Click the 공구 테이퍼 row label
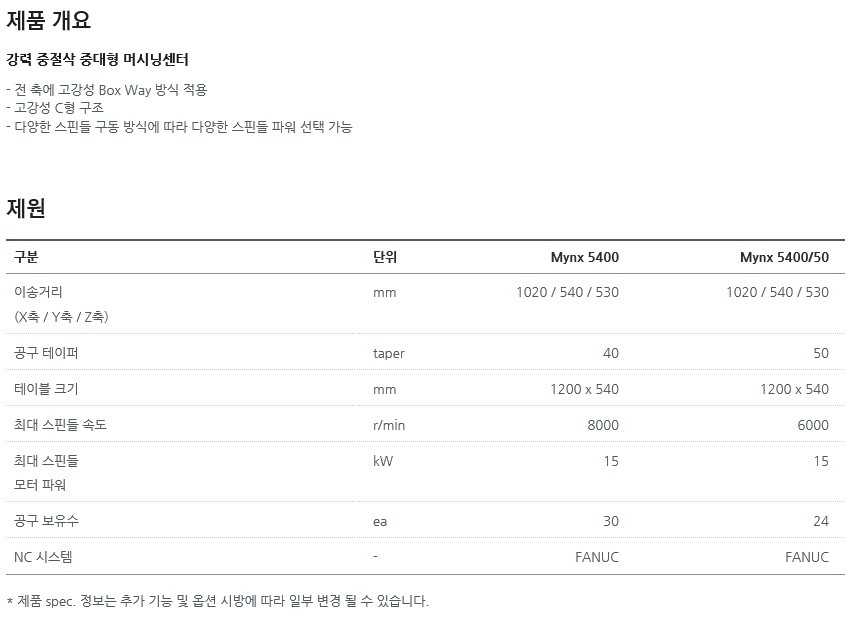The image size is (850, 635). click(46, 353)
